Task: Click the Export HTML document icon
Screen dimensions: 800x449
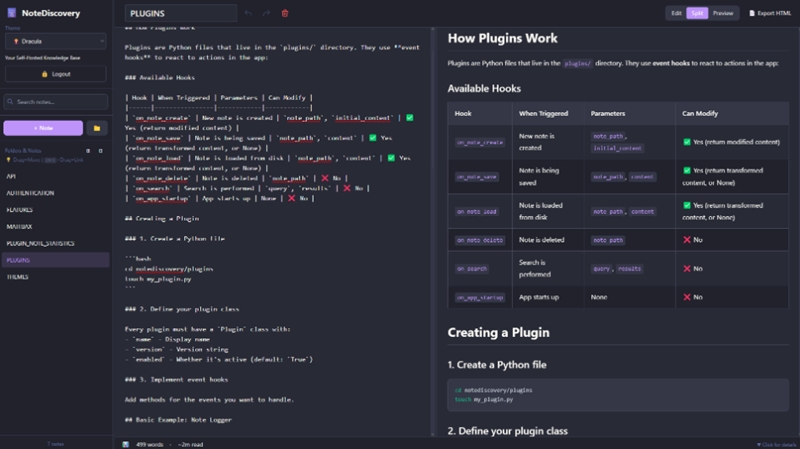Action: click(752, 13)
